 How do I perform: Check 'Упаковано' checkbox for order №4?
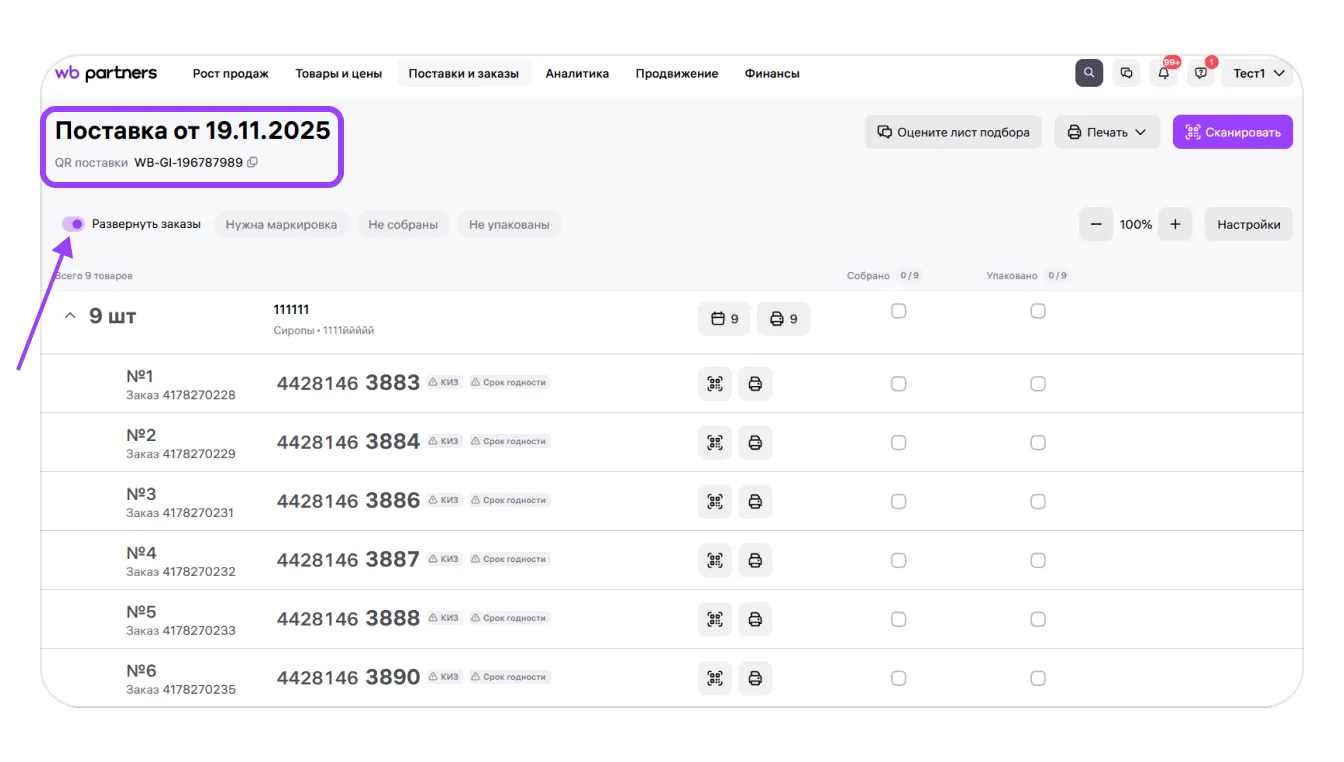[1038, 561]
